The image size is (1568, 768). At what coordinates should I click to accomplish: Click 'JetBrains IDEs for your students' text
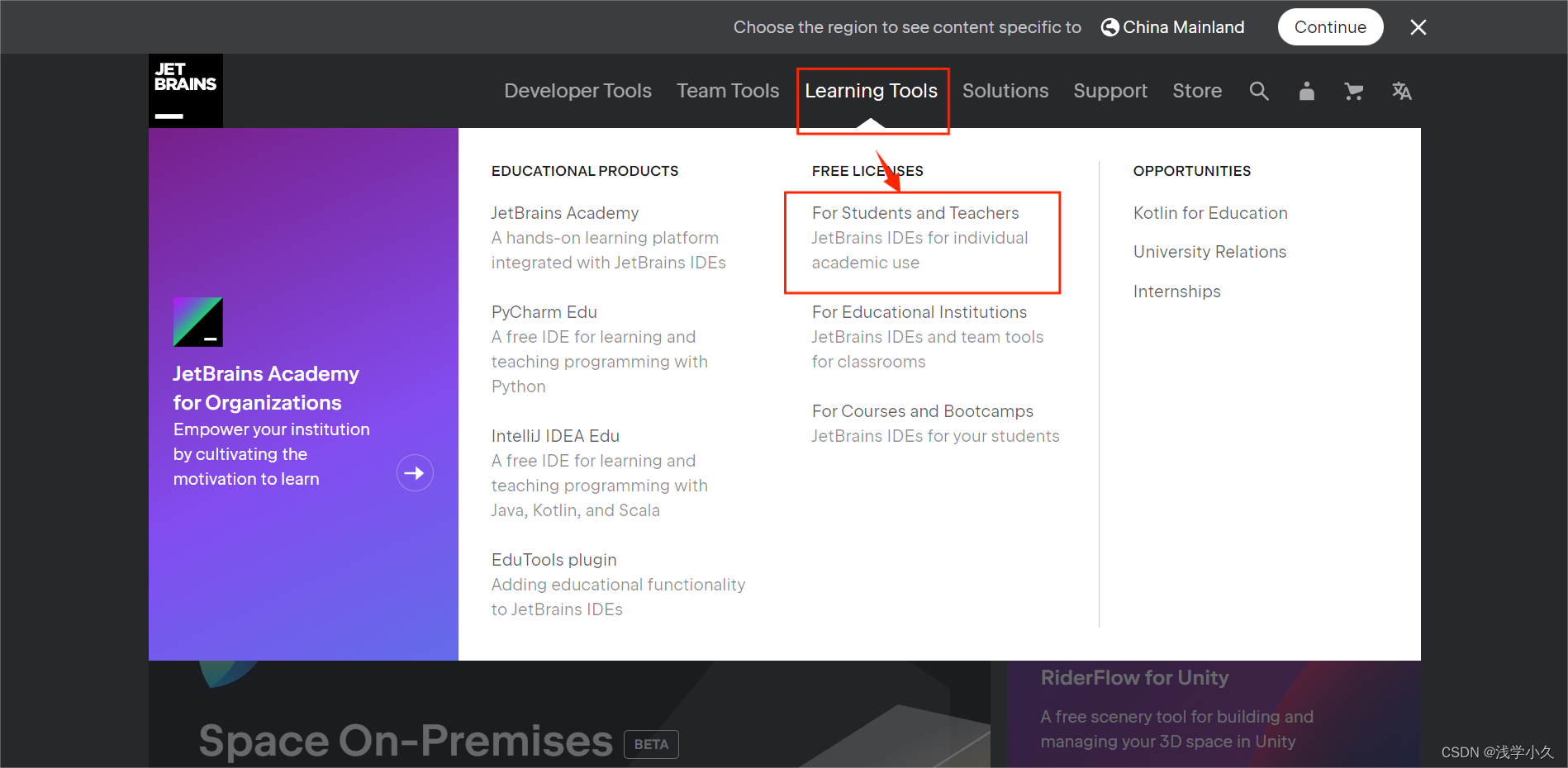coord(935,436)
